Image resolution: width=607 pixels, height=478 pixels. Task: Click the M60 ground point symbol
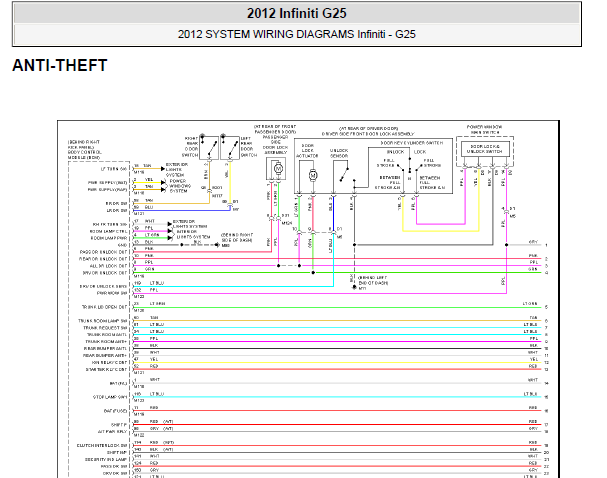[217, 245]
